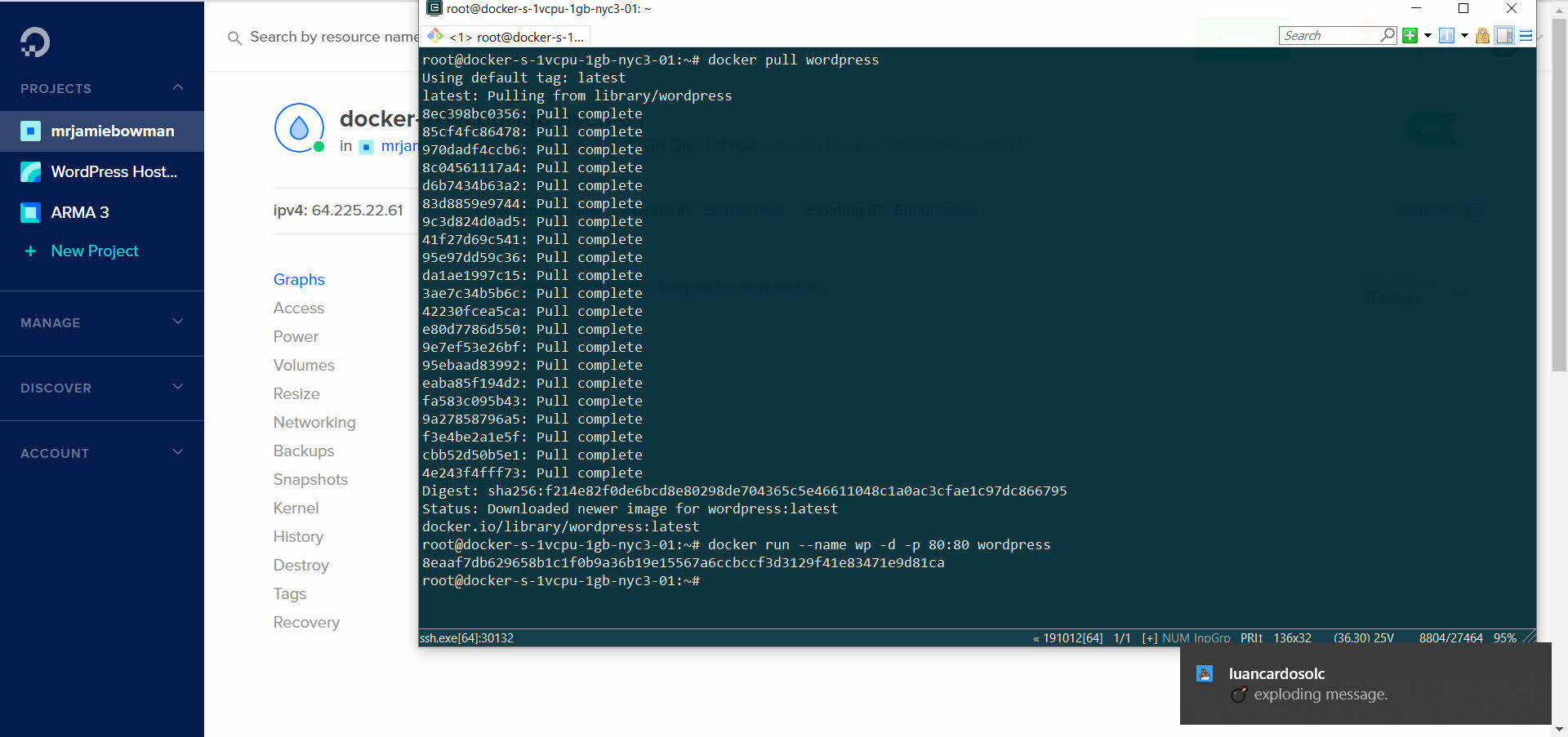
Task: Toggle the alternative buffer scroll icon
Action: click(x=1504, y=35)
